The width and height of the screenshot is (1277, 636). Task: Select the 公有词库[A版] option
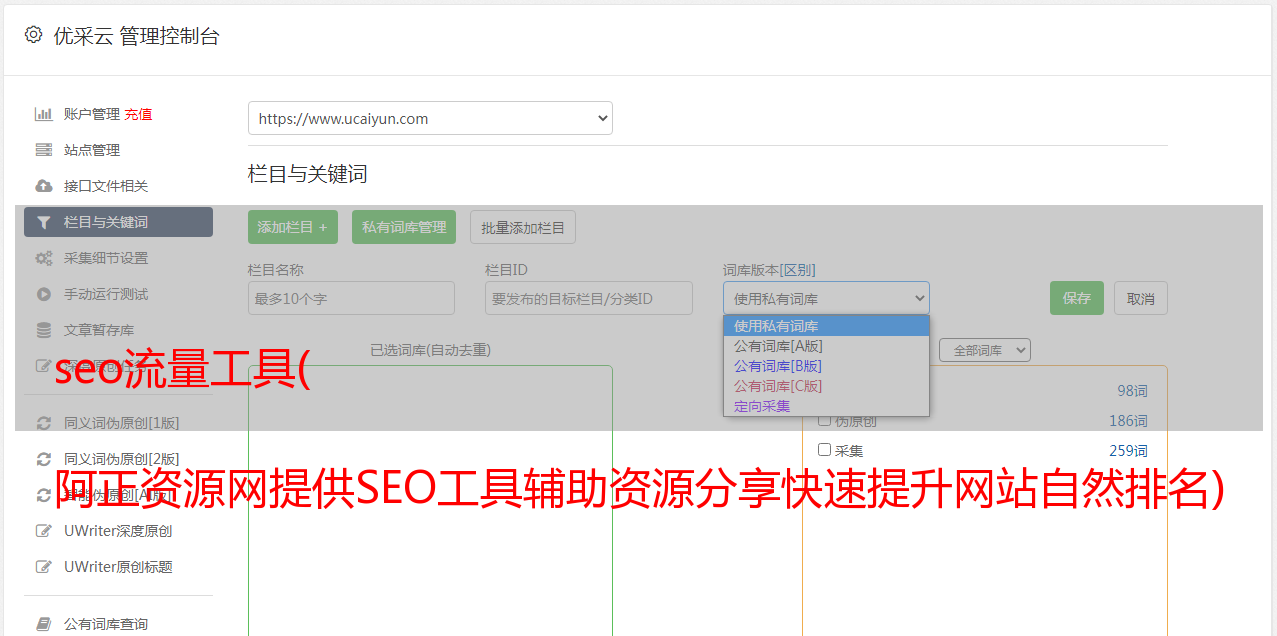coord(826,346)
